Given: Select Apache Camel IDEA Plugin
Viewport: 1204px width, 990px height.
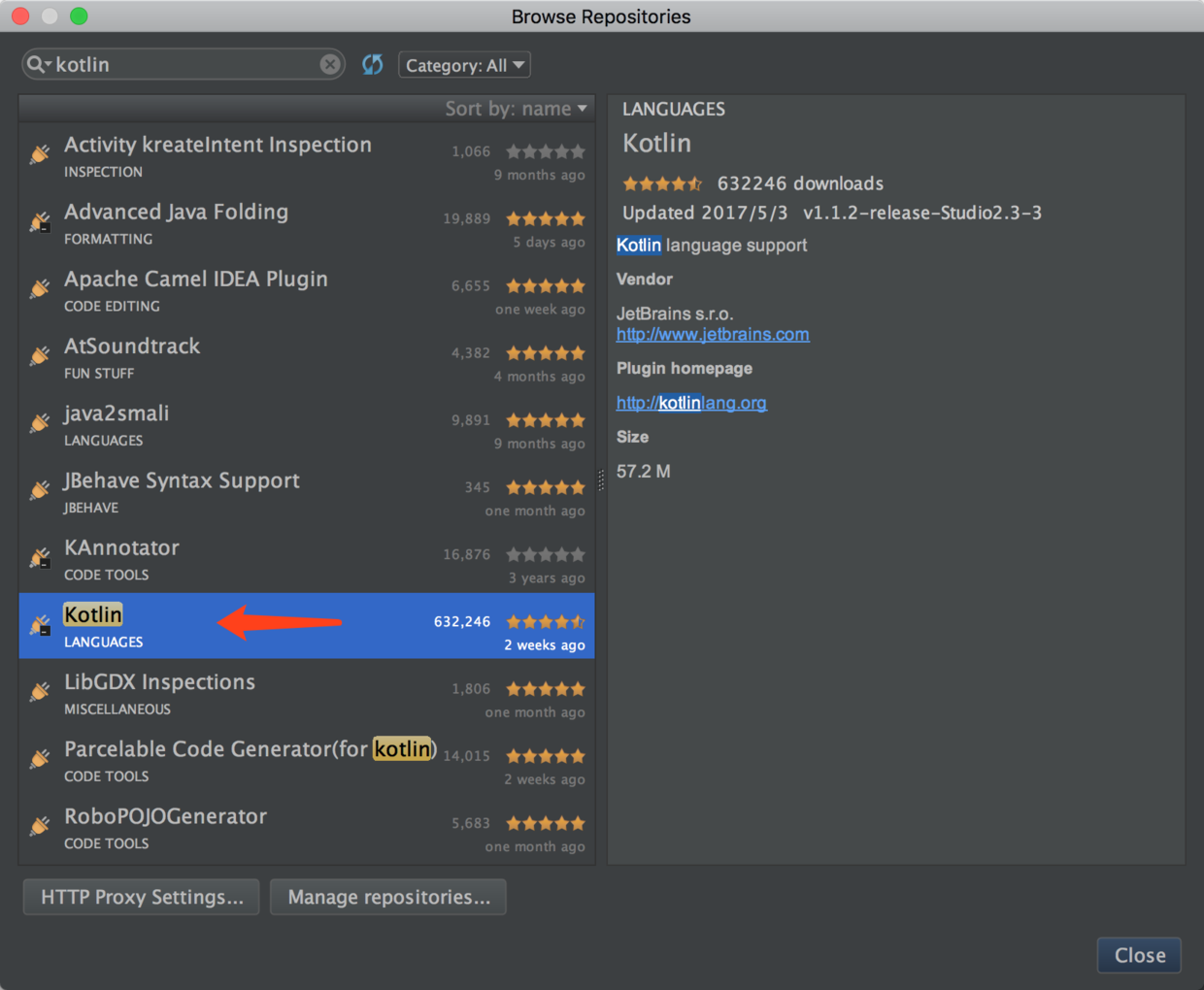Looking at the screenshot, I should [x=307, y=290].
